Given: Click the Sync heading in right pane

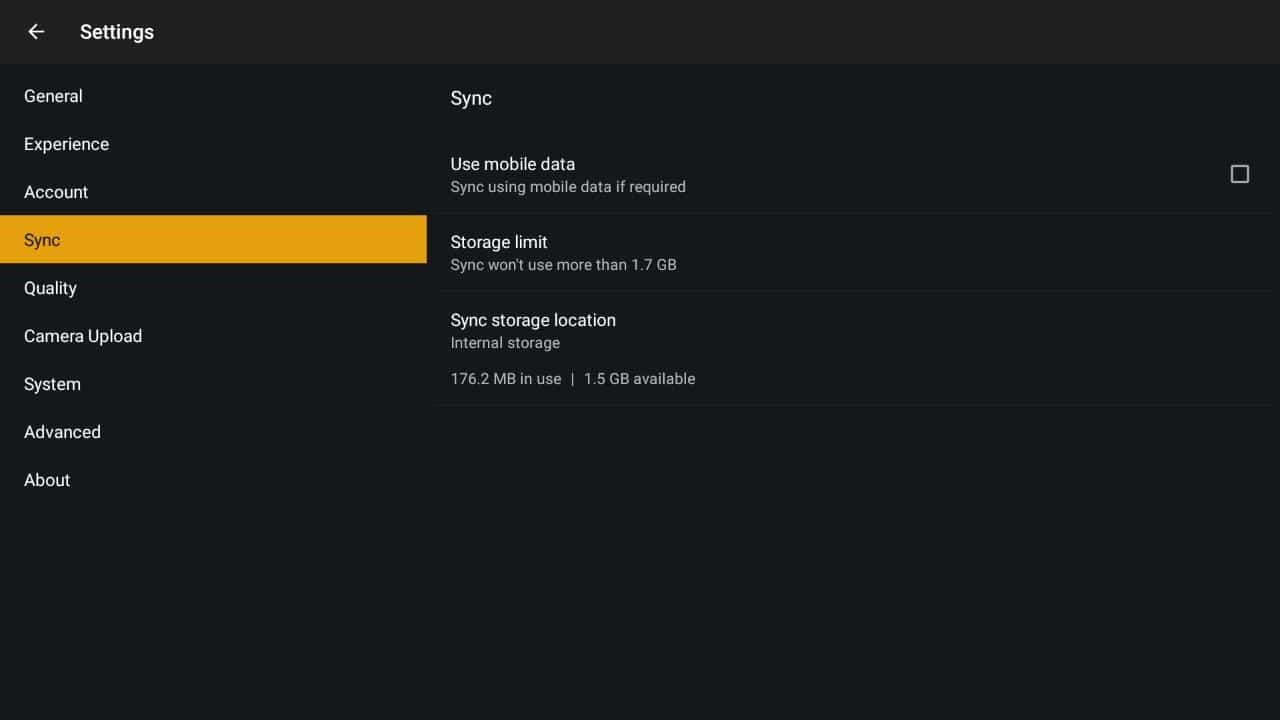Looking at the screenshot, I should tap(471, 98).
